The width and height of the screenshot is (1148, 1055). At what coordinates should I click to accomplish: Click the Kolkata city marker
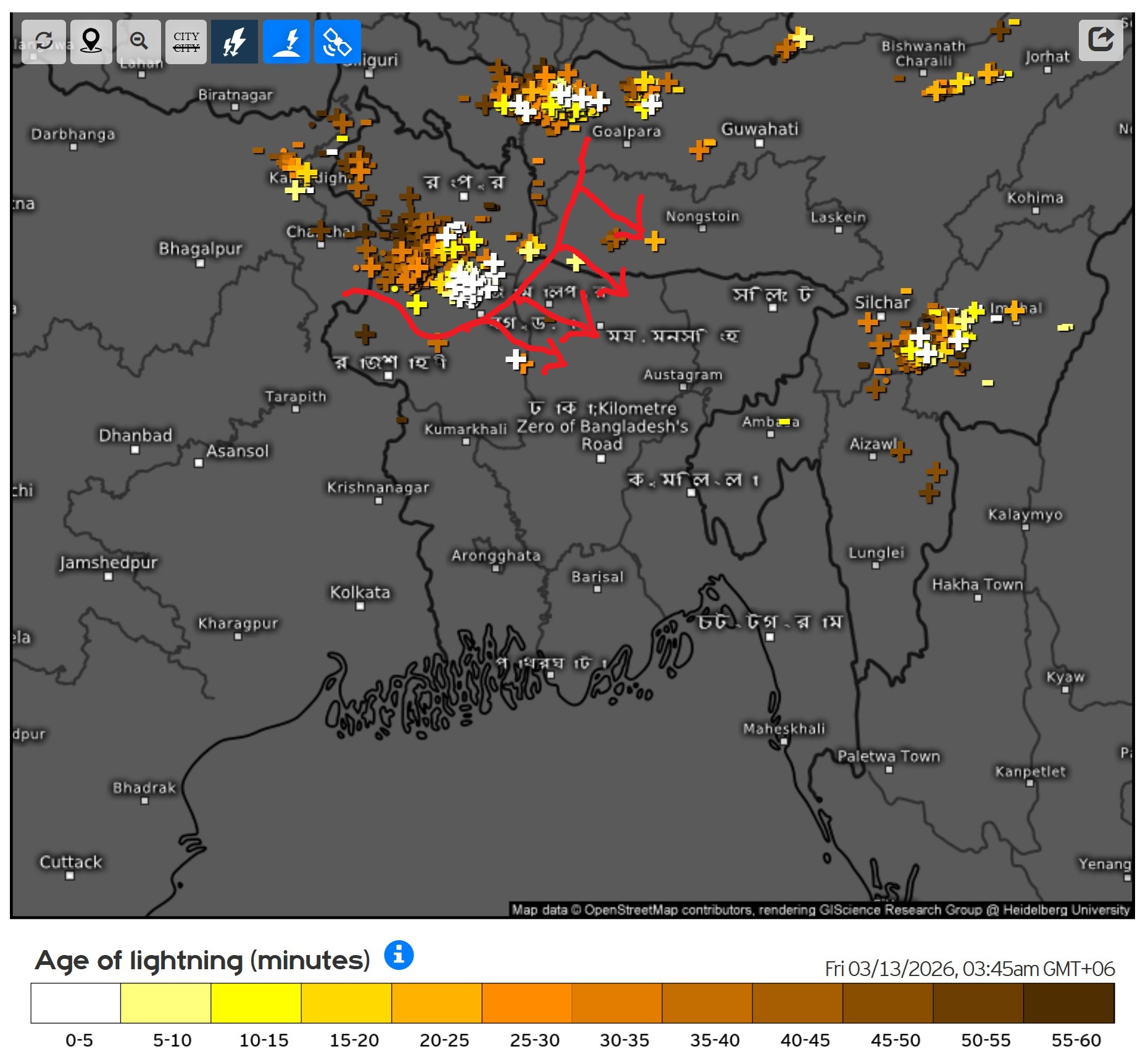coord(360,606)
